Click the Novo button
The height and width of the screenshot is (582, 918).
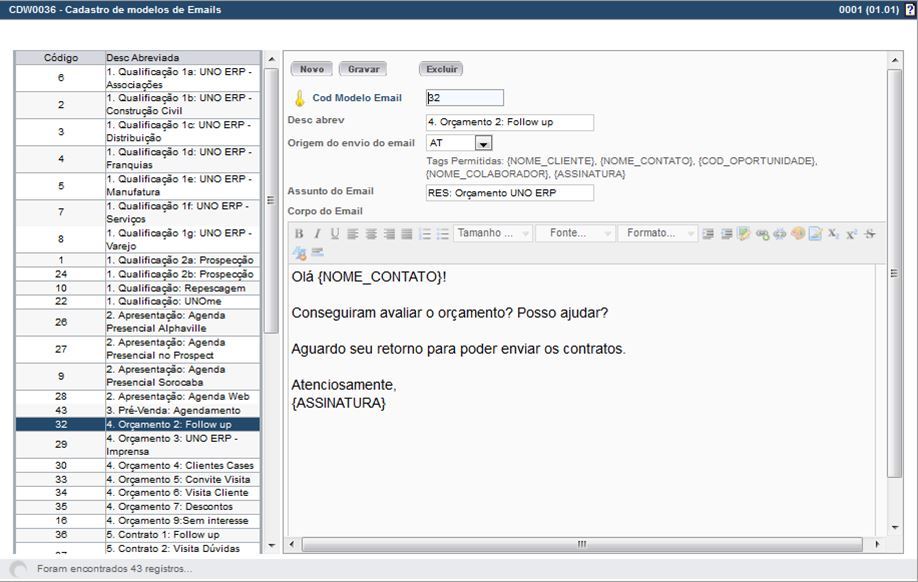tap(312, 69)
